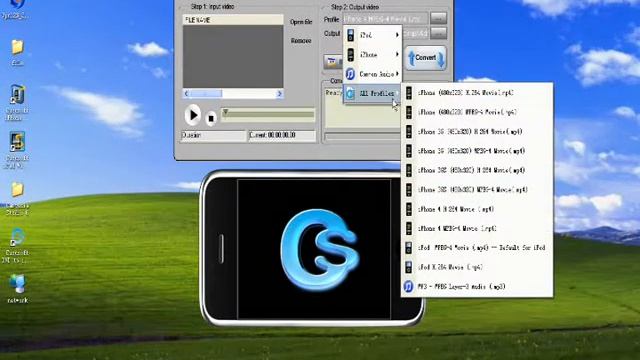The height and width of the screenshot is (360, 640).
Task: Click iPod icon beside MPEG-4 default entry
Action: [x=409, y=248]
